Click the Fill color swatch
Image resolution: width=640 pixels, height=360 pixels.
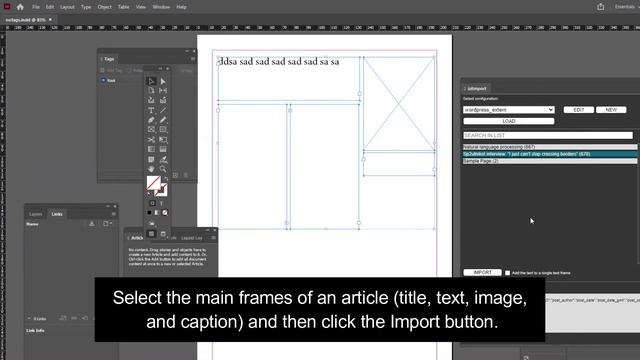click(153, 182)
